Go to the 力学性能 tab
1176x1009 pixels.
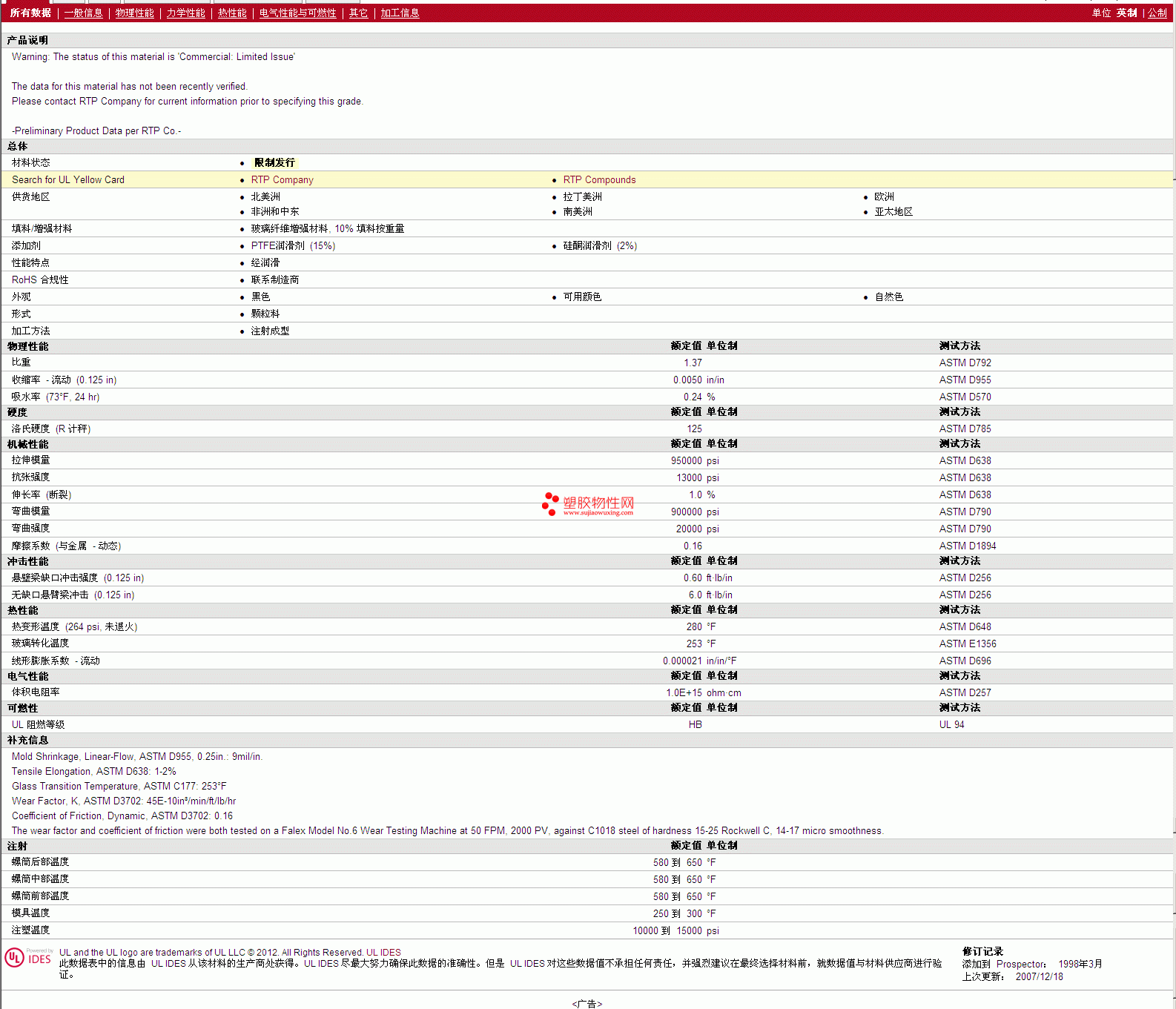pos(185,13)
